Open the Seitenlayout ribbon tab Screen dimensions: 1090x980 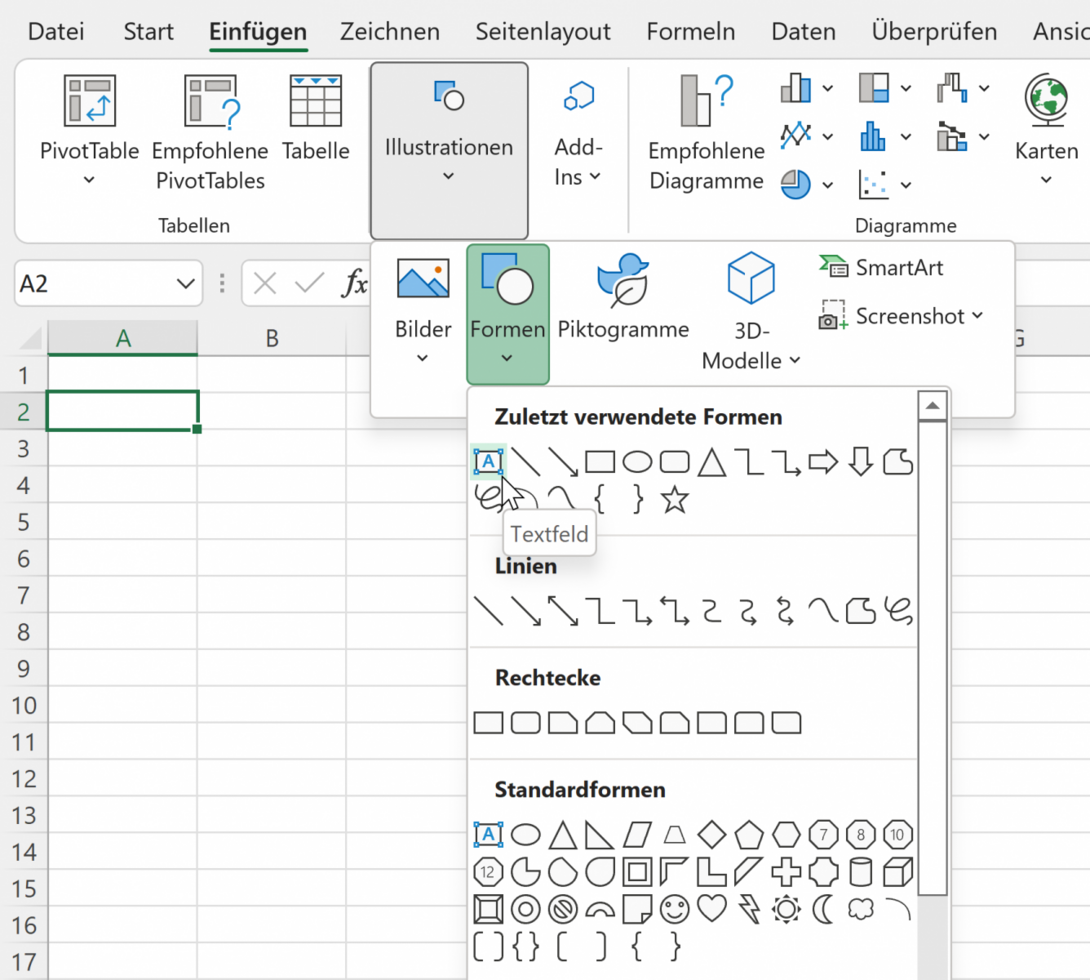click(x=543, y=32)
